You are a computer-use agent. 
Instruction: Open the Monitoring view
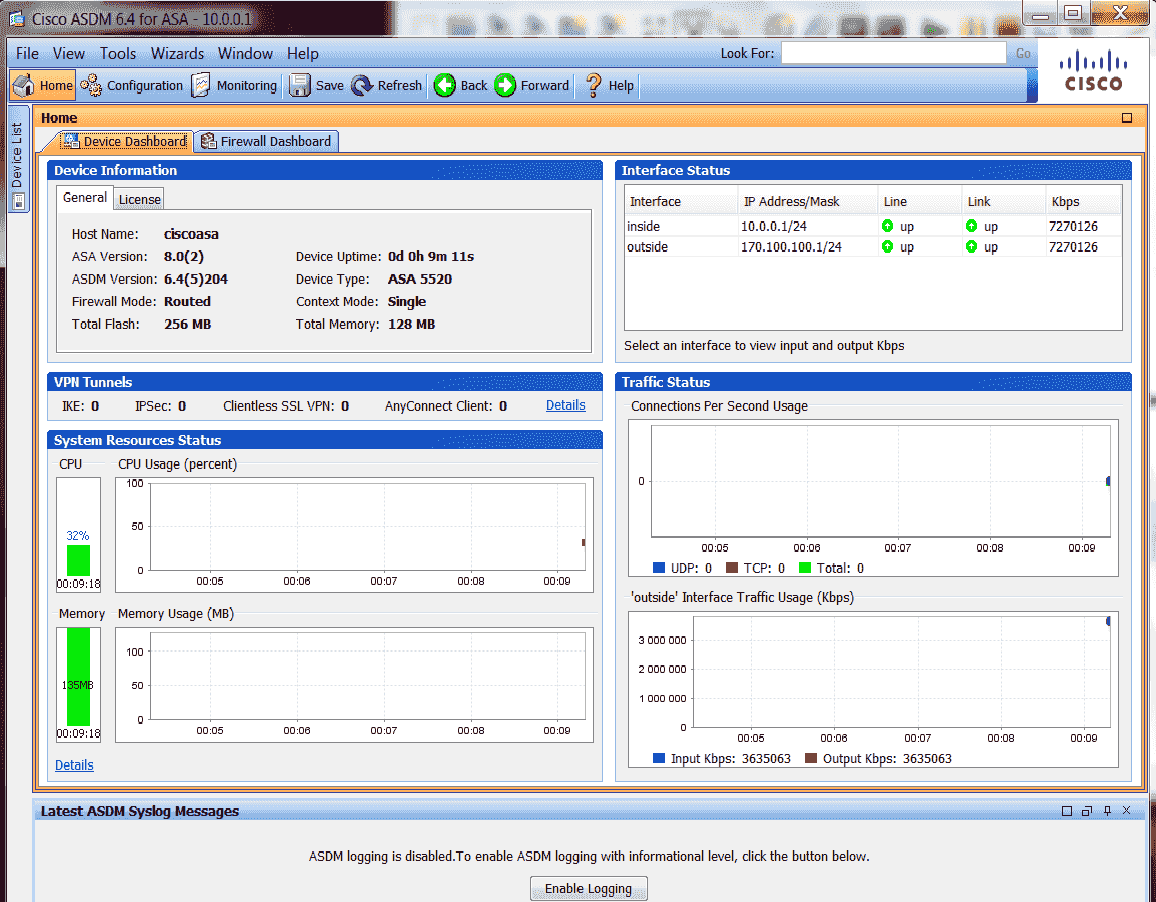(x=234, y=86)
